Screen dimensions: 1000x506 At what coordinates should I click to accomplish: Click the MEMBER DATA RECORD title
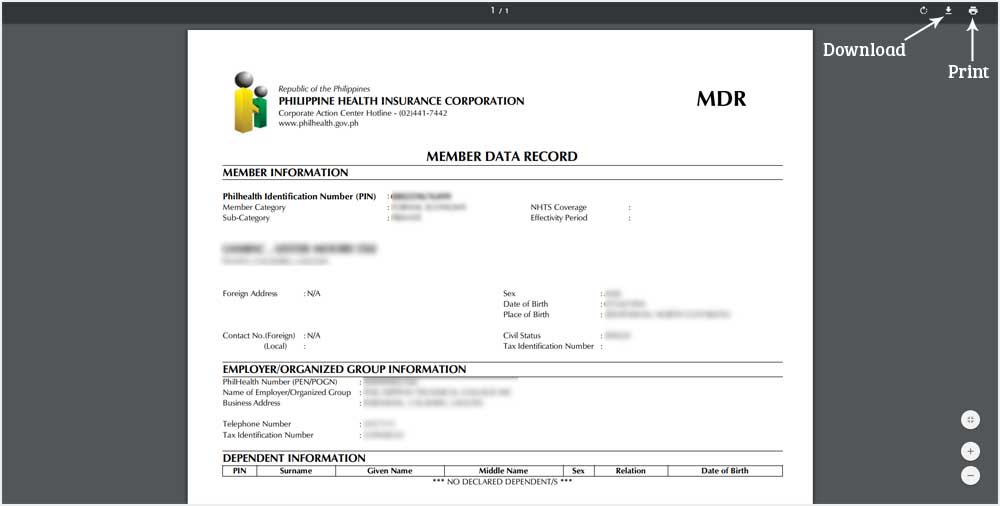coord(501,156)
